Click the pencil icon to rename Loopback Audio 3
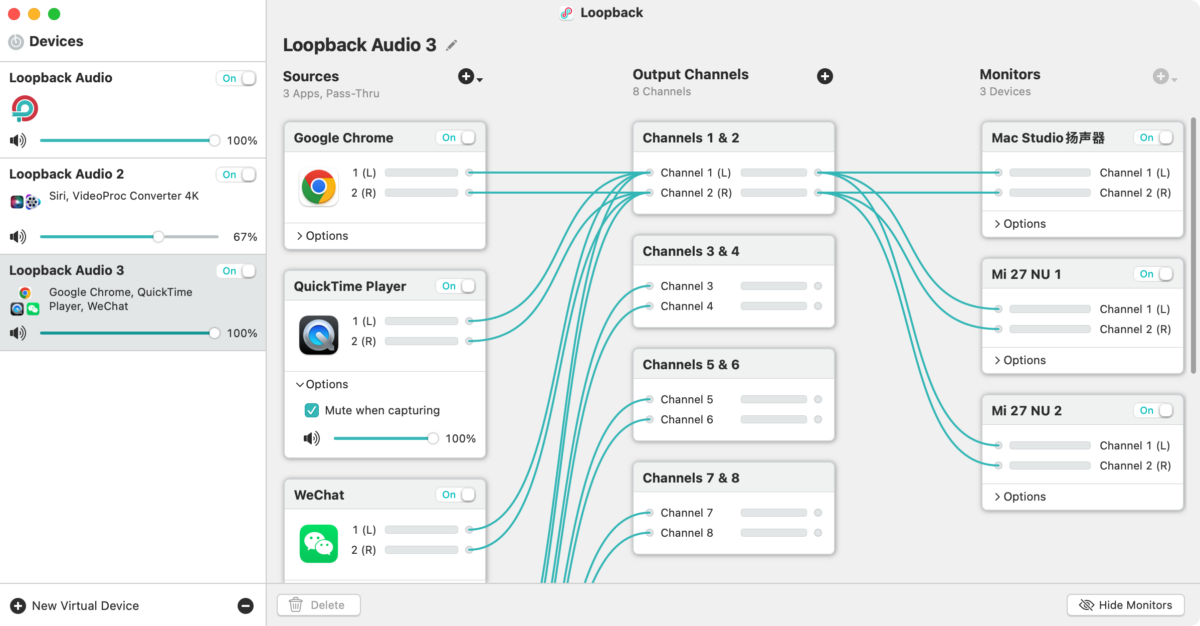The width and height of the screenshot is (1200, 626). [452, 45]
